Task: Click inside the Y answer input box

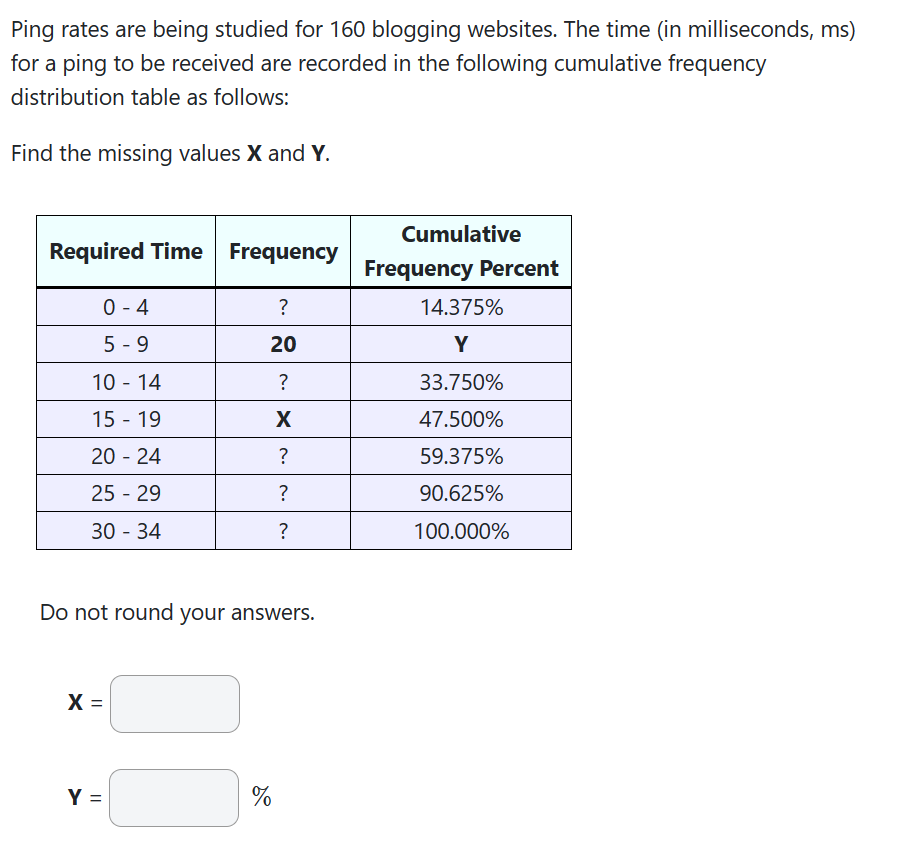Action: pos(172,798)
